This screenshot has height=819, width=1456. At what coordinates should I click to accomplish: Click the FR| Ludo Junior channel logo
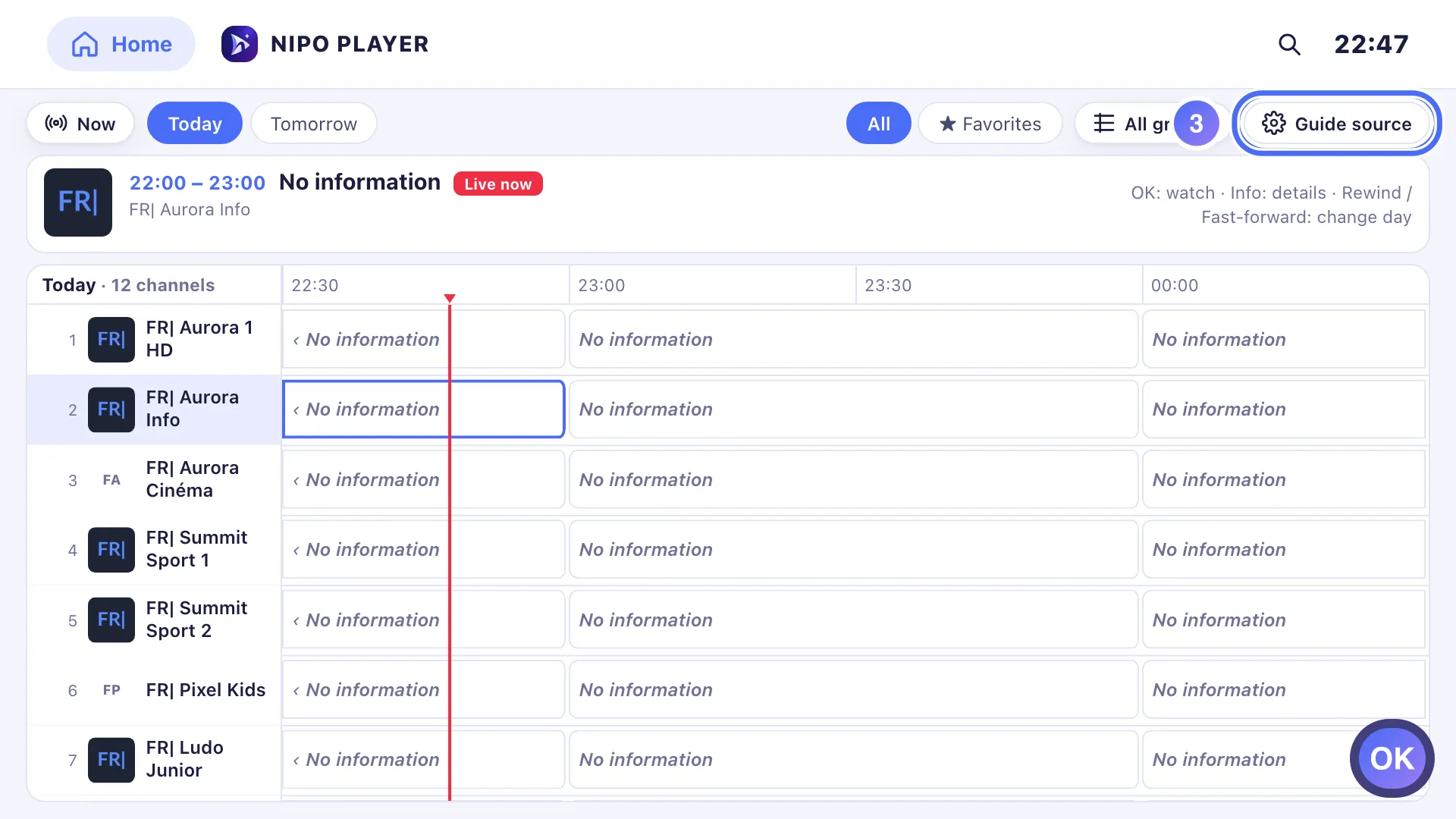[111, 760]
